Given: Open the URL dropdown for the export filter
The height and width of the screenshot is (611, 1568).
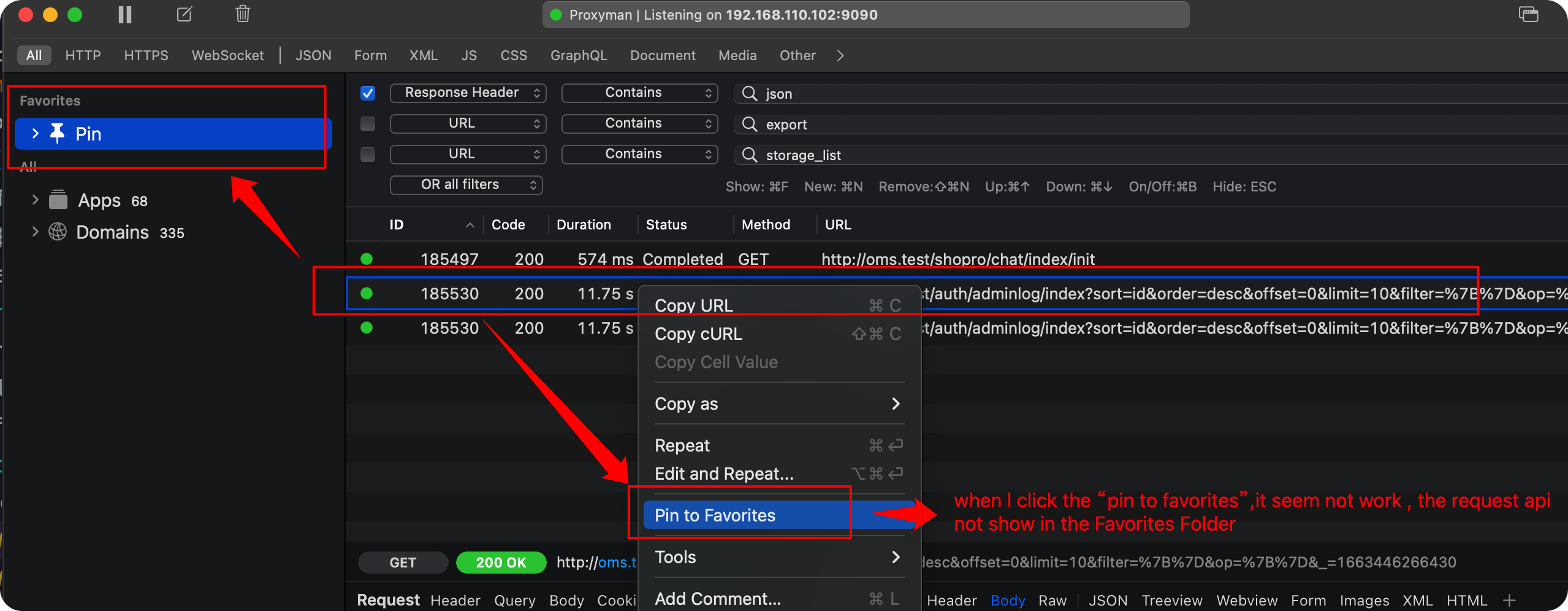Looking at the screenshot, I should point(468,123).
